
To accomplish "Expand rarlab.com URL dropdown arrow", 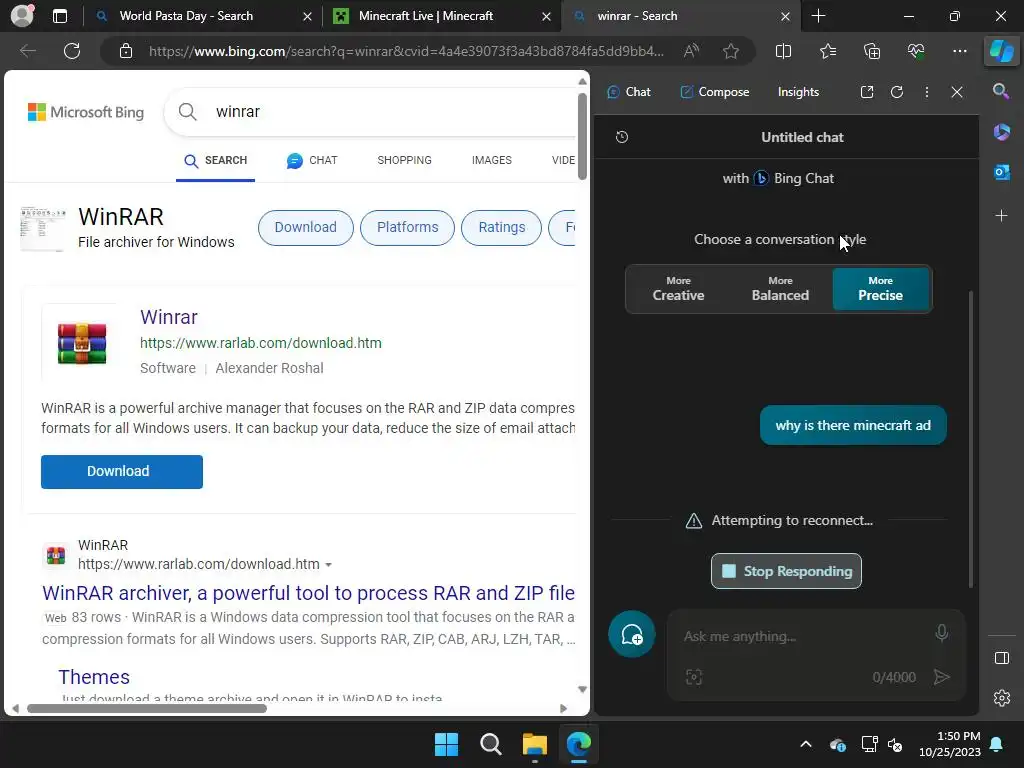I will click(x=328, y=565).
